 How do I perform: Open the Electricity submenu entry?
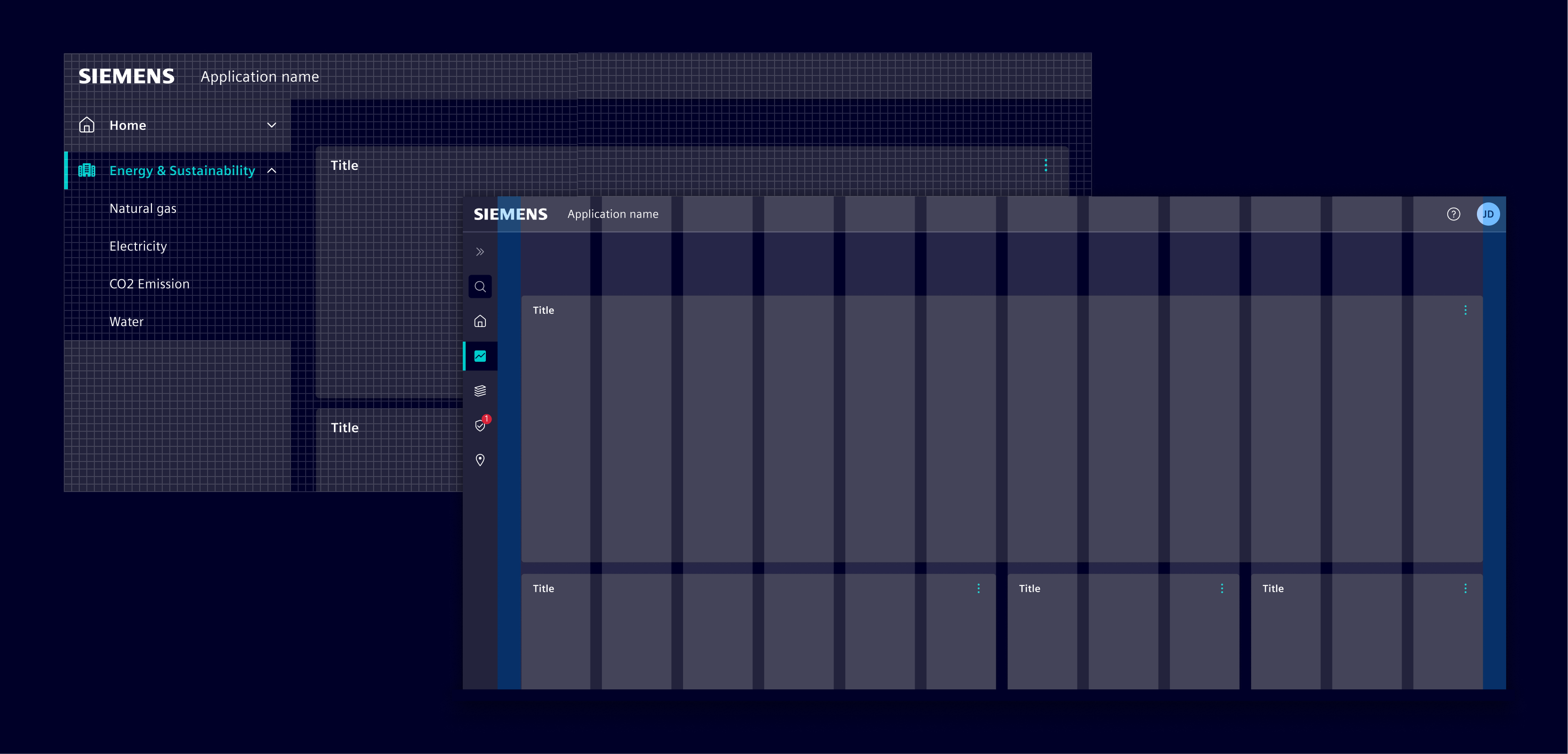(x=138, y=246)
